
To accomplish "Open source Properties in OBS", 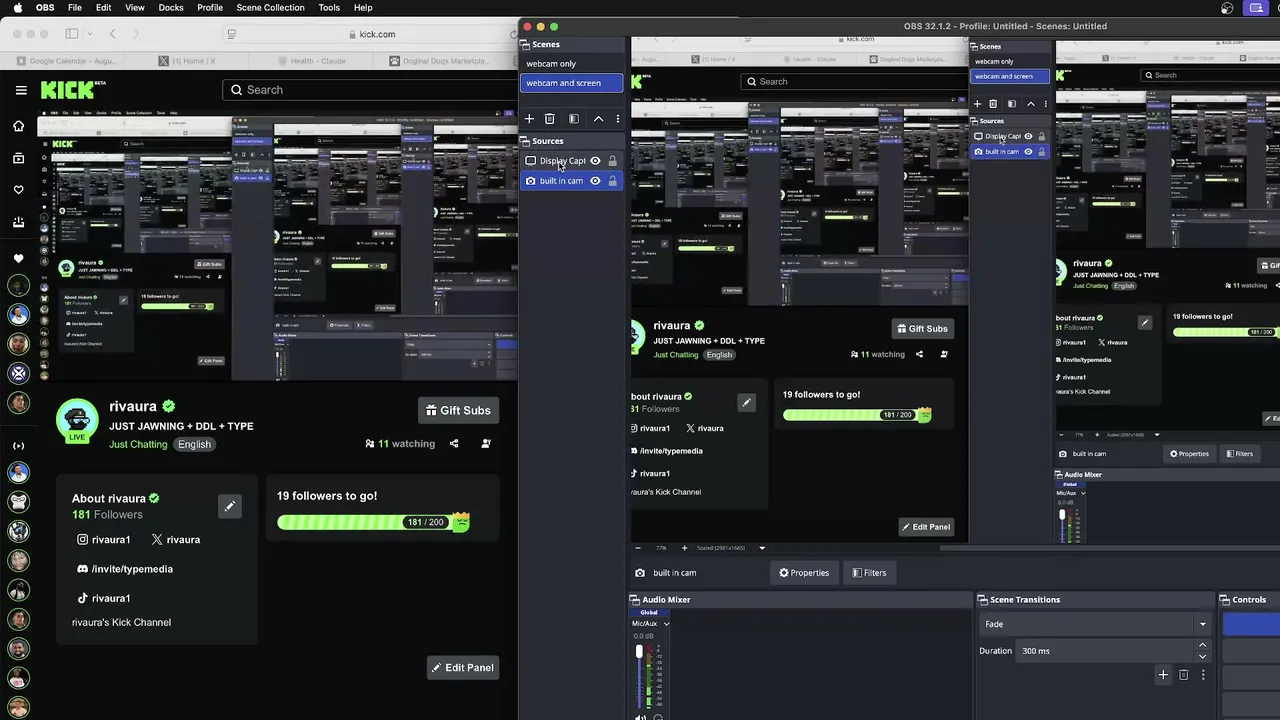I will 804,573.
